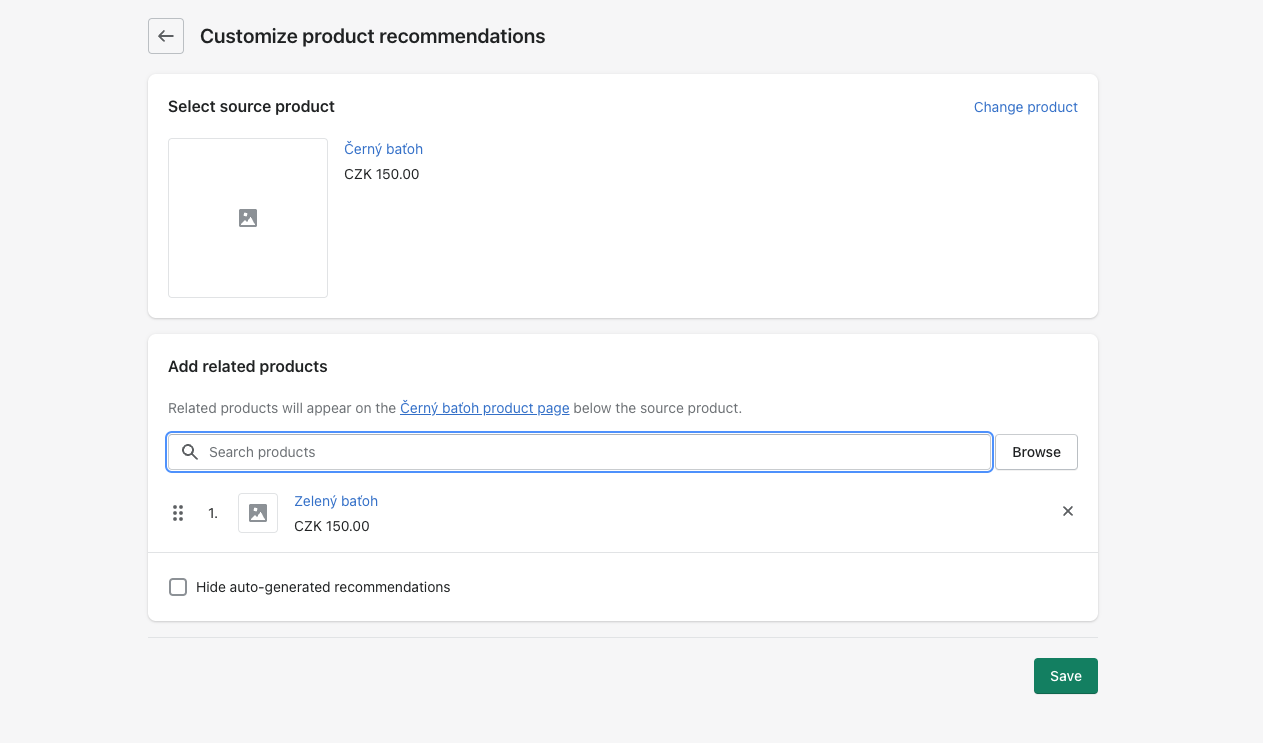Click the Customize product recommendations heading
The image size is (1263, 743).
coord(372,36)
